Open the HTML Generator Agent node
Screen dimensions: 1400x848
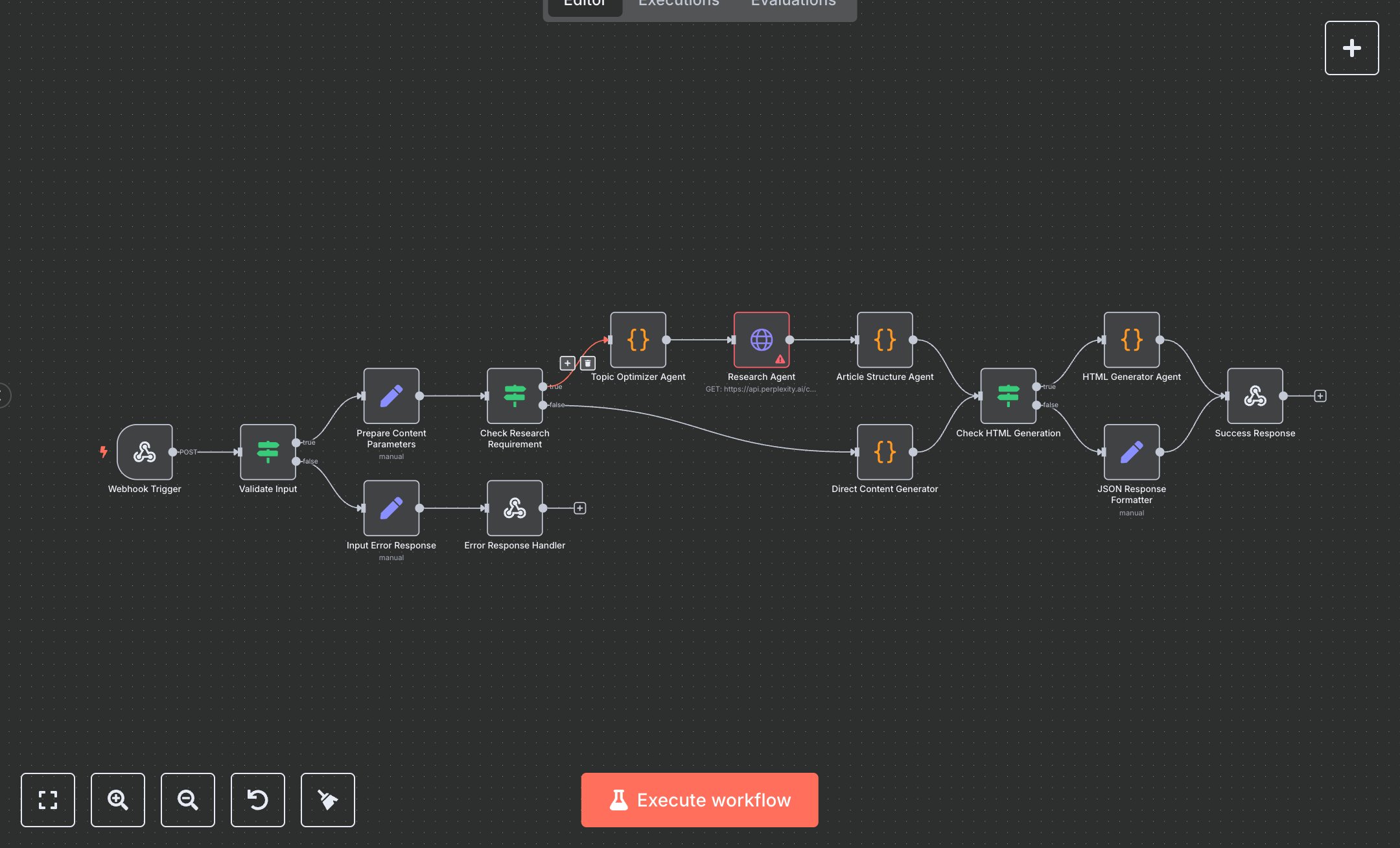[1132, 340]
